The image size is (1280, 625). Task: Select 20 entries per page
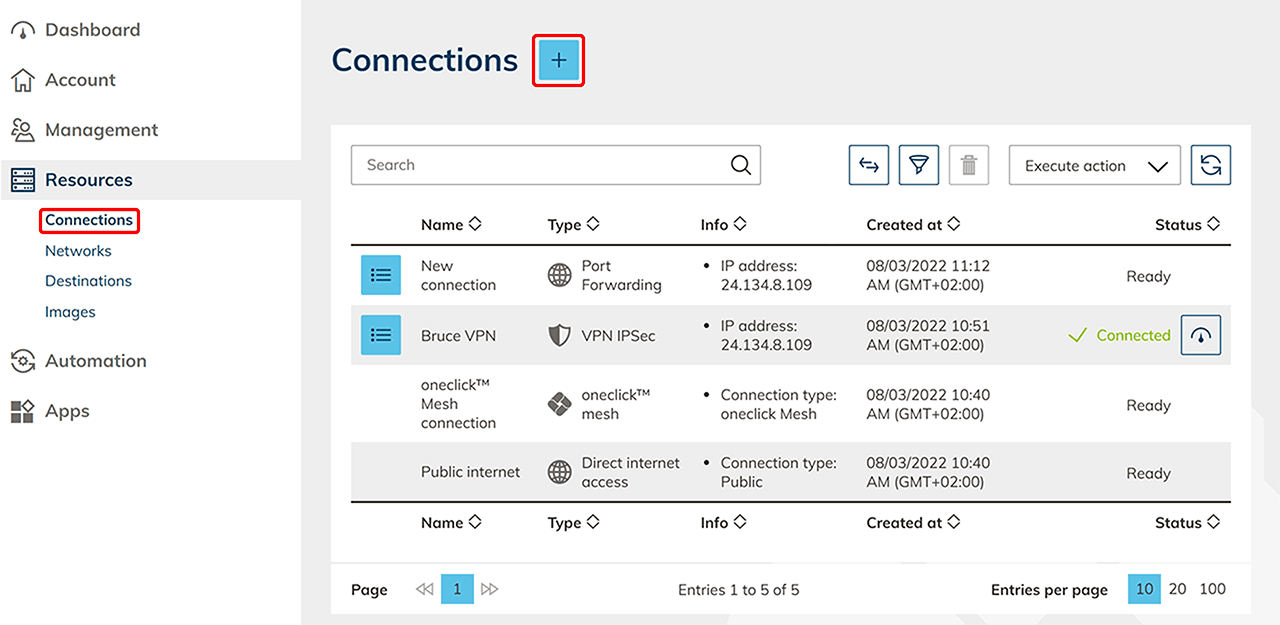(x=1178, y=589)
